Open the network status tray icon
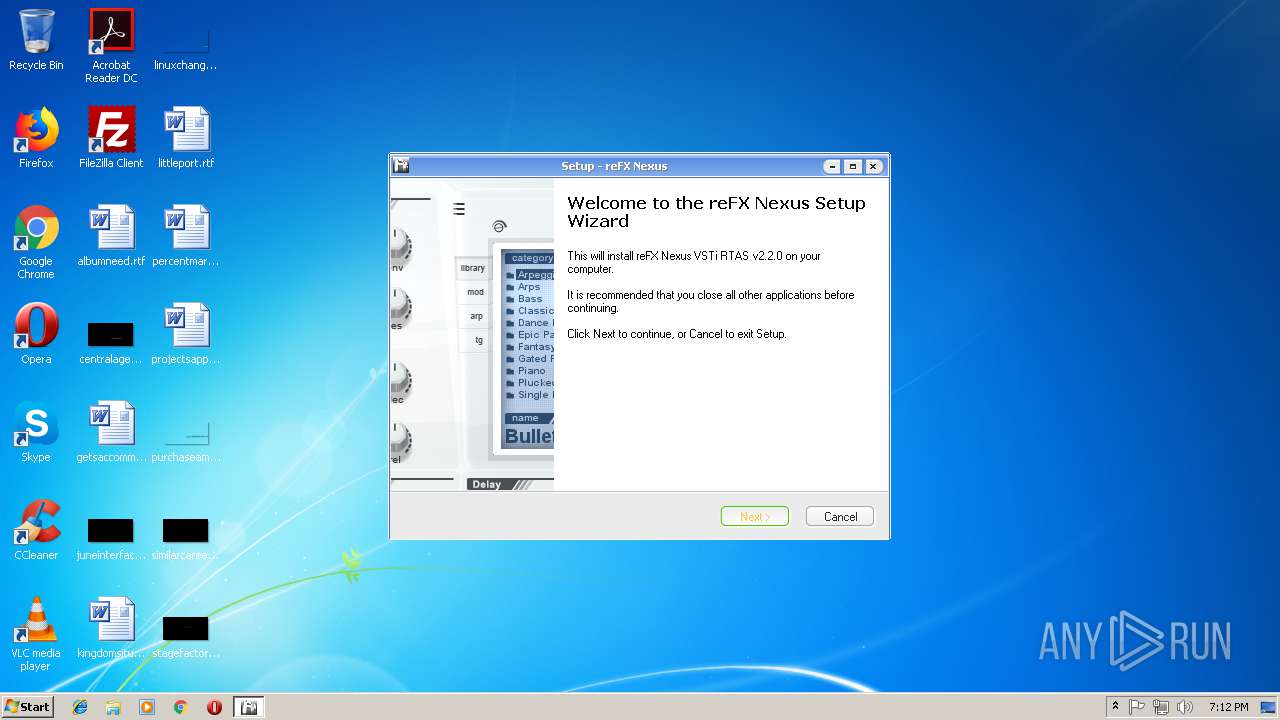This screenshot has height=720, width=1280. click(x=1161, y=707)
